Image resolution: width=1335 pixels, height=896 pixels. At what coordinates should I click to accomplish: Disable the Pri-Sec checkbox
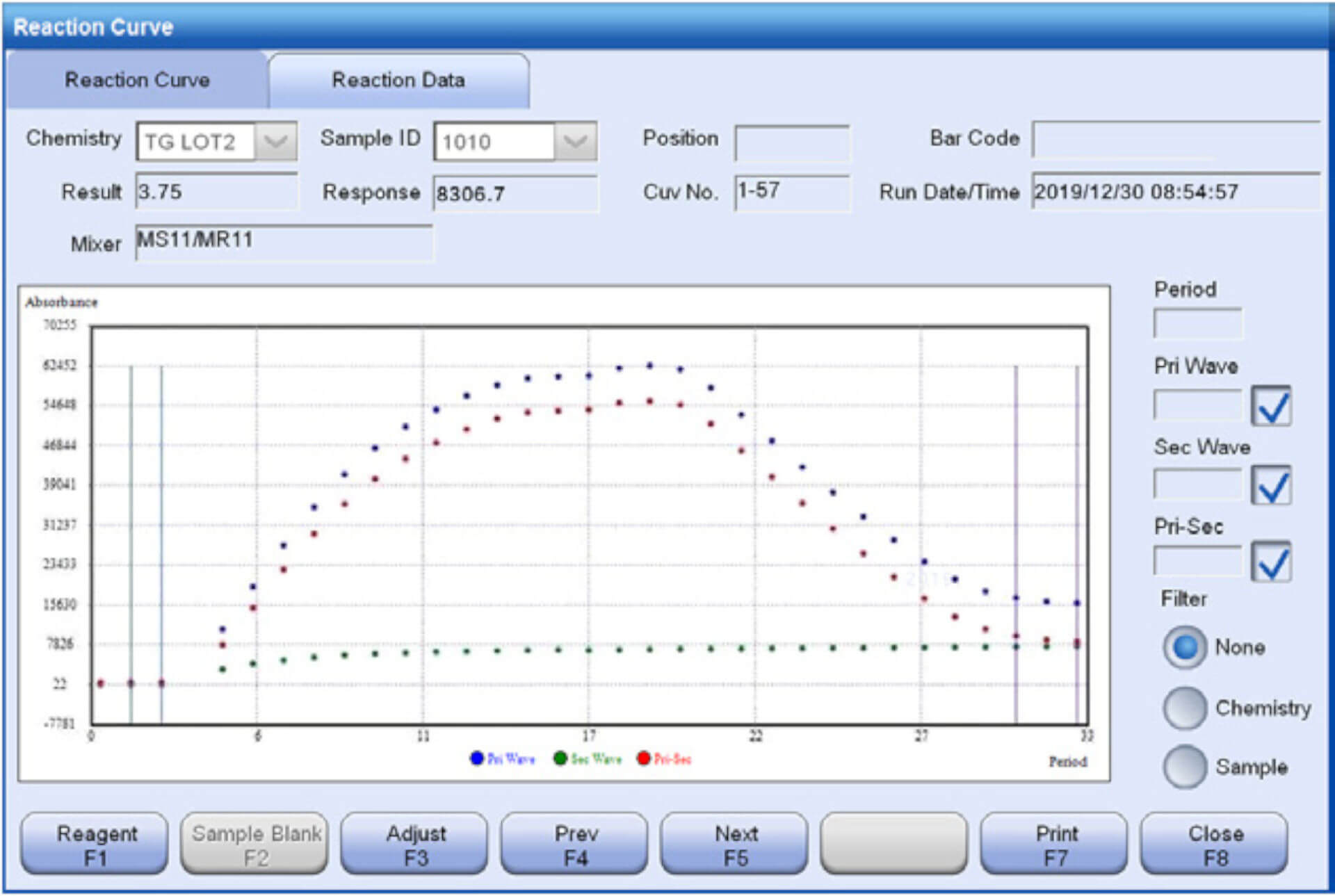click(x=1271, y=562)
